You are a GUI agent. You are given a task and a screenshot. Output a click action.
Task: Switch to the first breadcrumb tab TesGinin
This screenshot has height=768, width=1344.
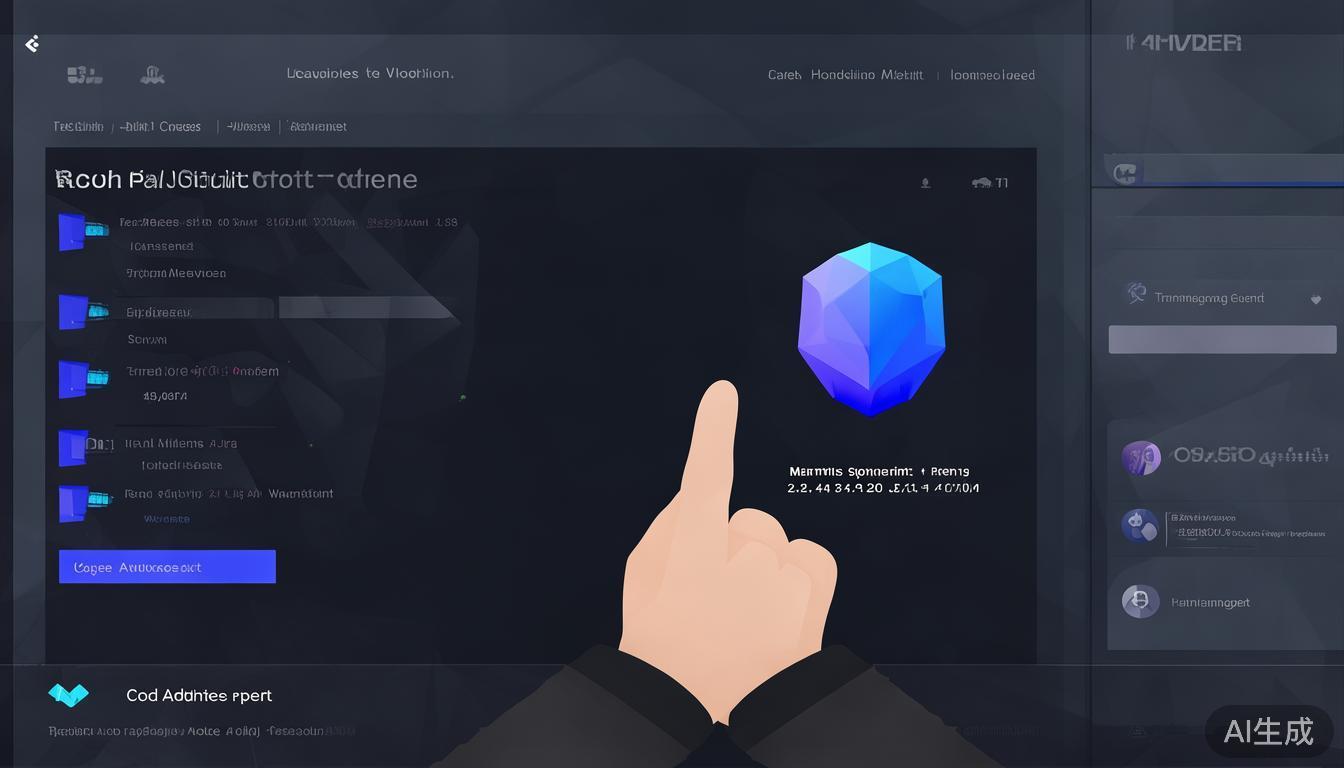coord(78,126)
